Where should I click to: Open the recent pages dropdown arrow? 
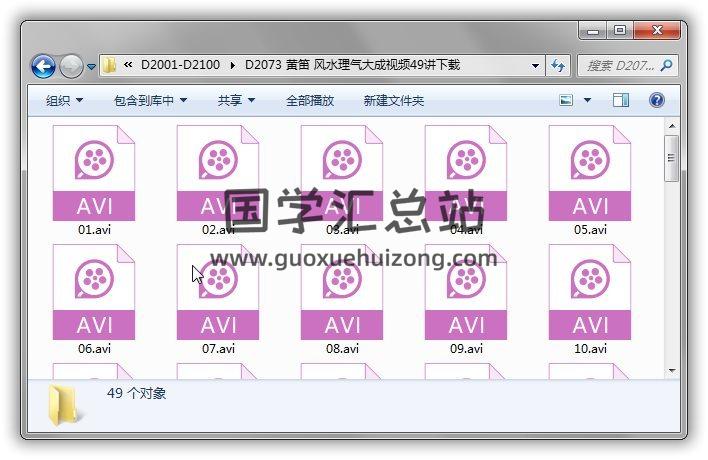91,66
